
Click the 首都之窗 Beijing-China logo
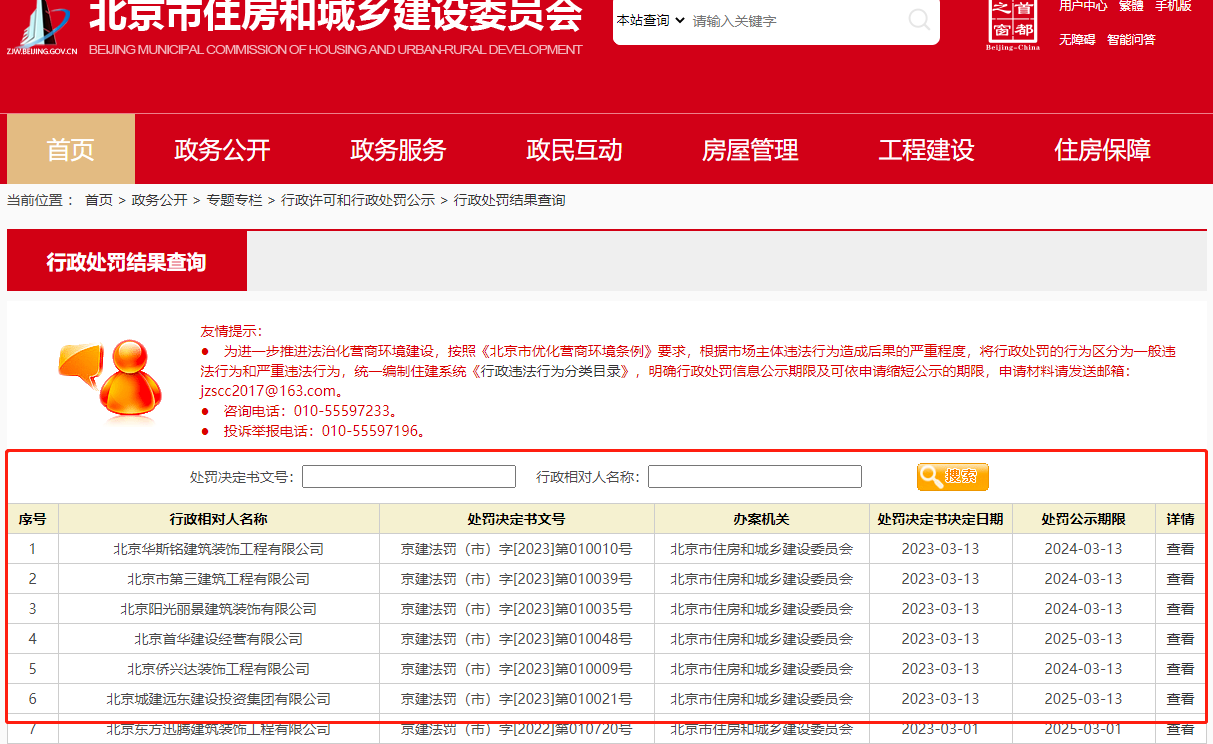(x=1013, y=24)
